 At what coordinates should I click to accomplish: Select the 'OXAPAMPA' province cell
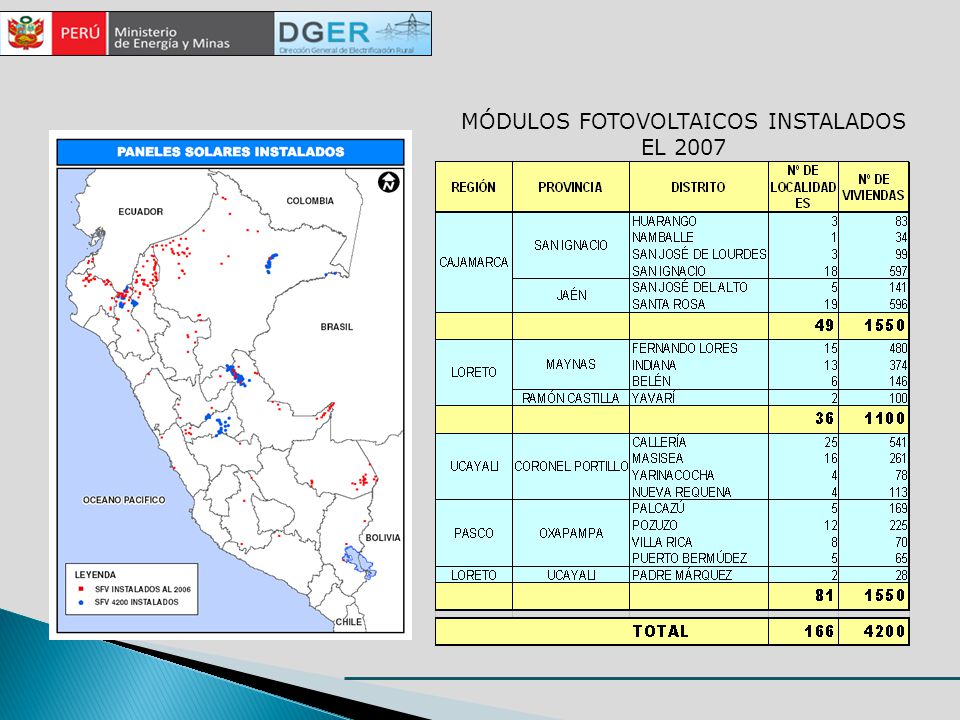tap(571, 533)
